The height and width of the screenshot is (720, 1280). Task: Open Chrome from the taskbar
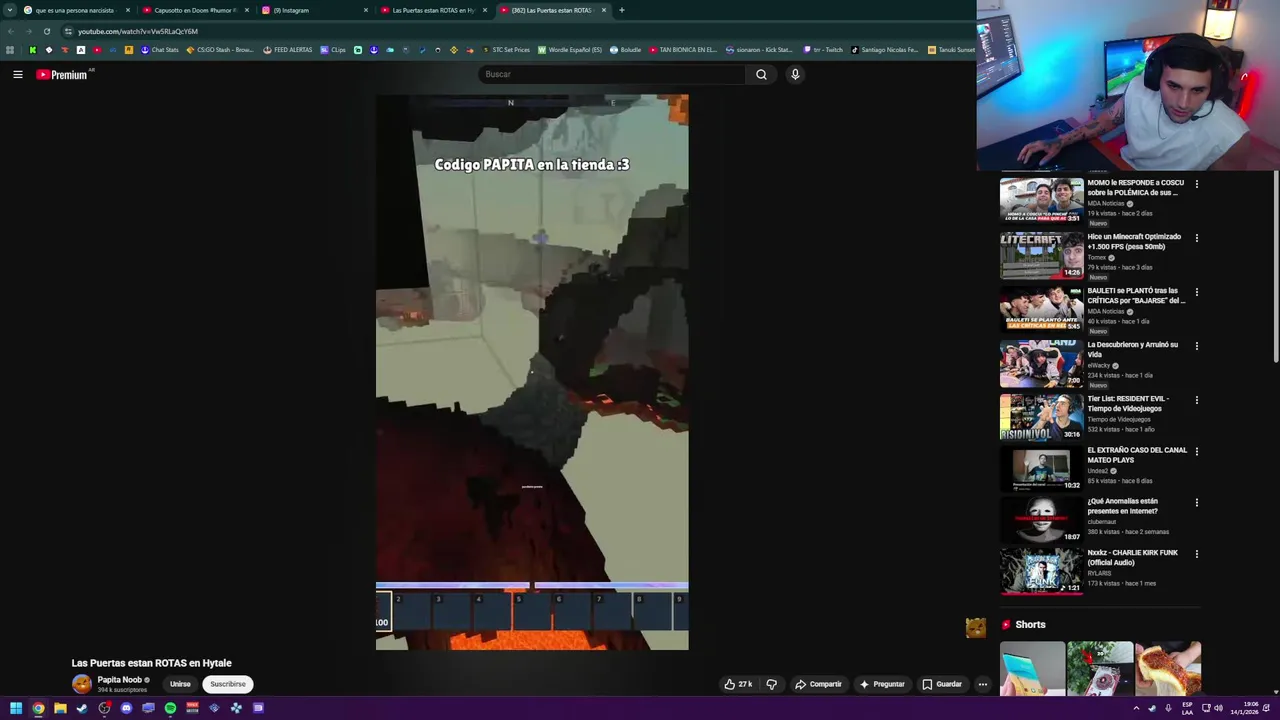[x=38, y=708]
